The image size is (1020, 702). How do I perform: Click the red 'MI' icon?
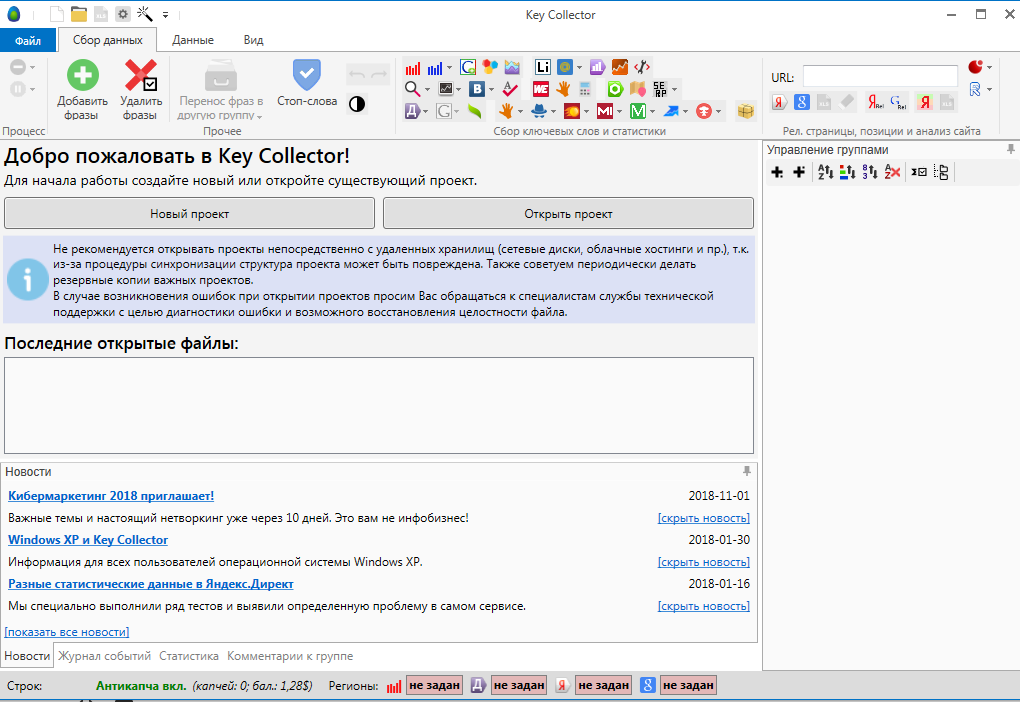604,111
